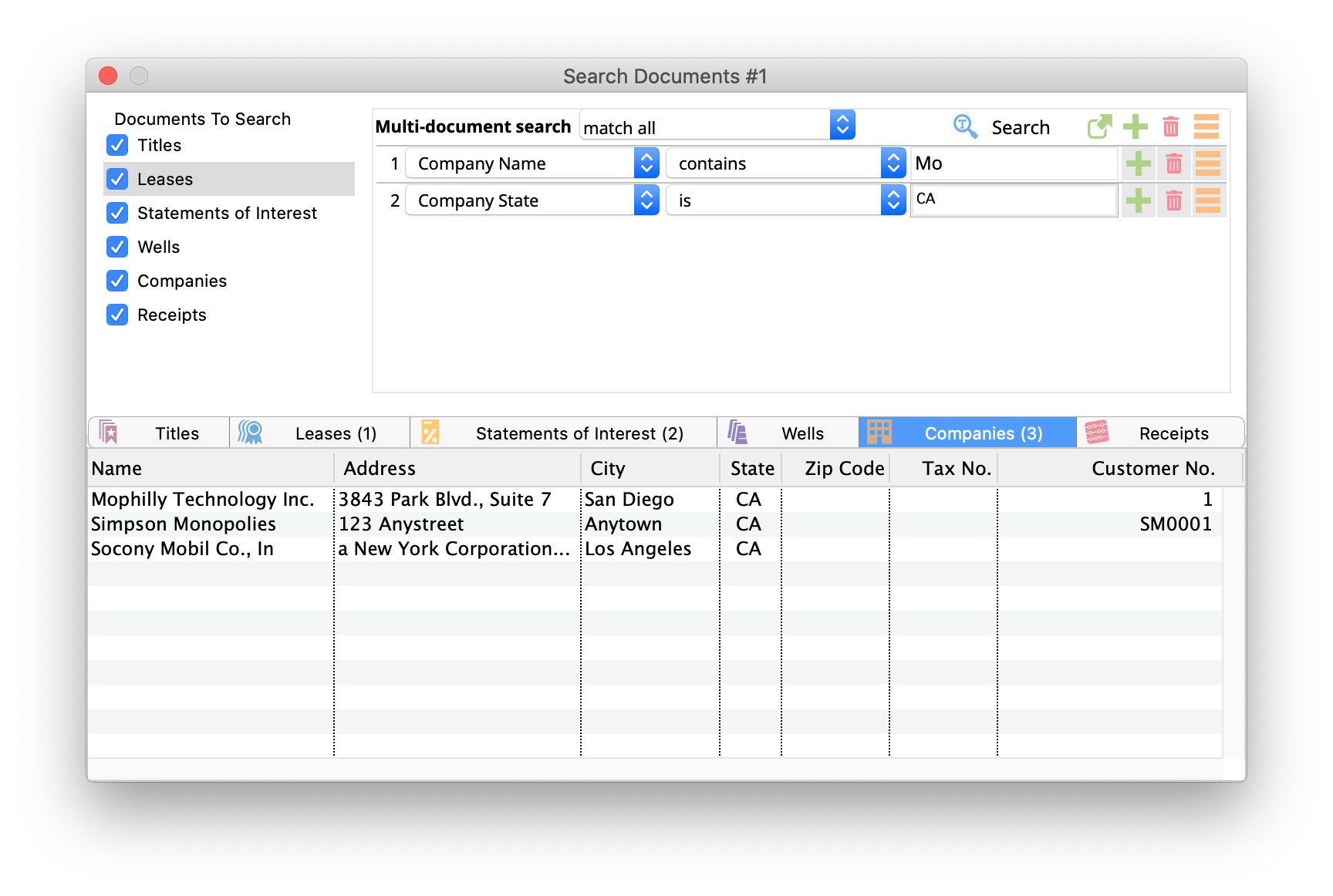
Task: Add a new search term with green plus icon
Action: [x=1135, y=126]
